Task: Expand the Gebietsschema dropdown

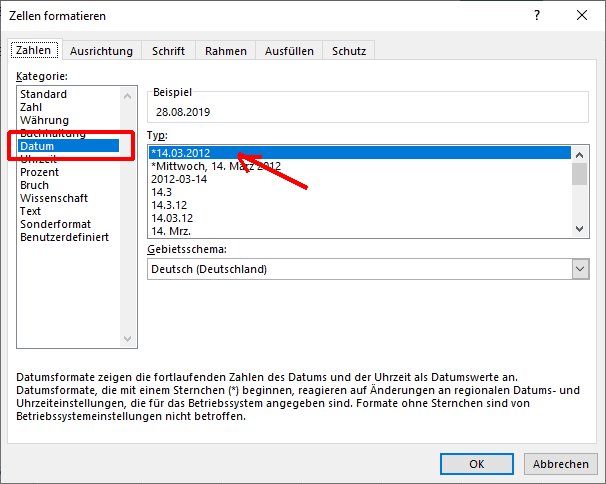Action: point(579,269)
